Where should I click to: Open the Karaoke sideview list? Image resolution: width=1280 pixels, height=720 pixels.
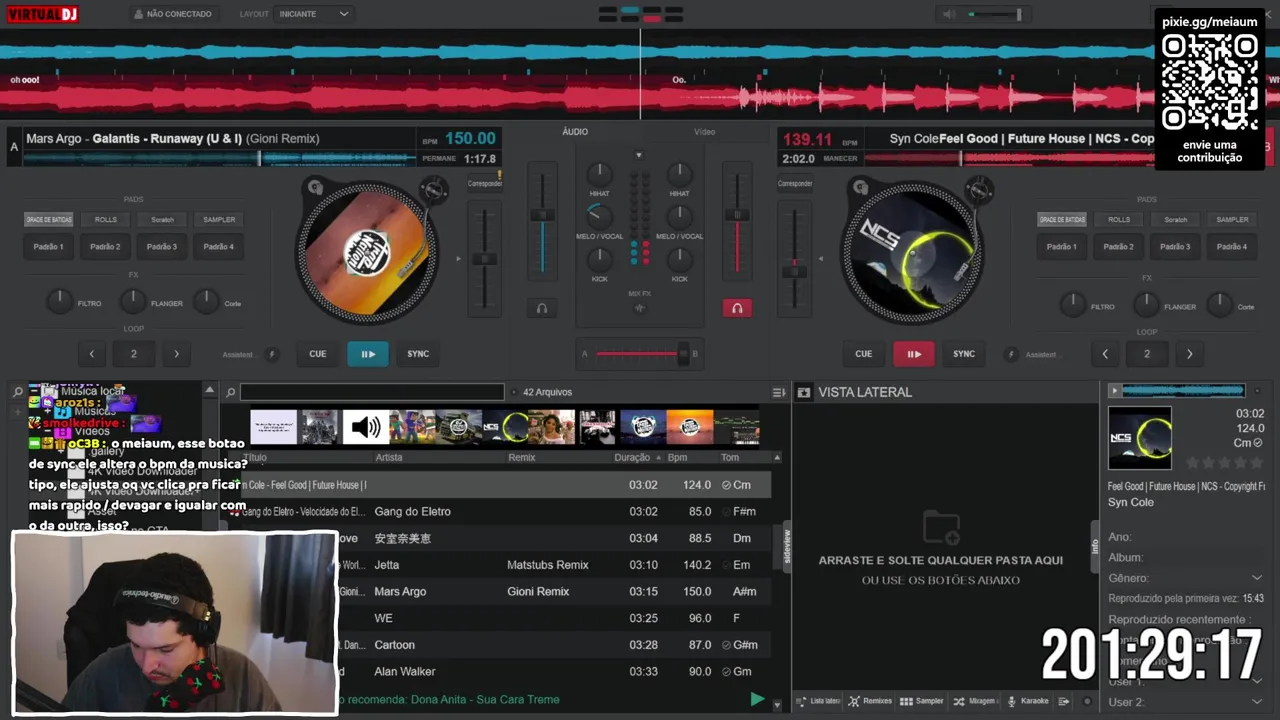pyautogui.click(x=1028, y=701)
